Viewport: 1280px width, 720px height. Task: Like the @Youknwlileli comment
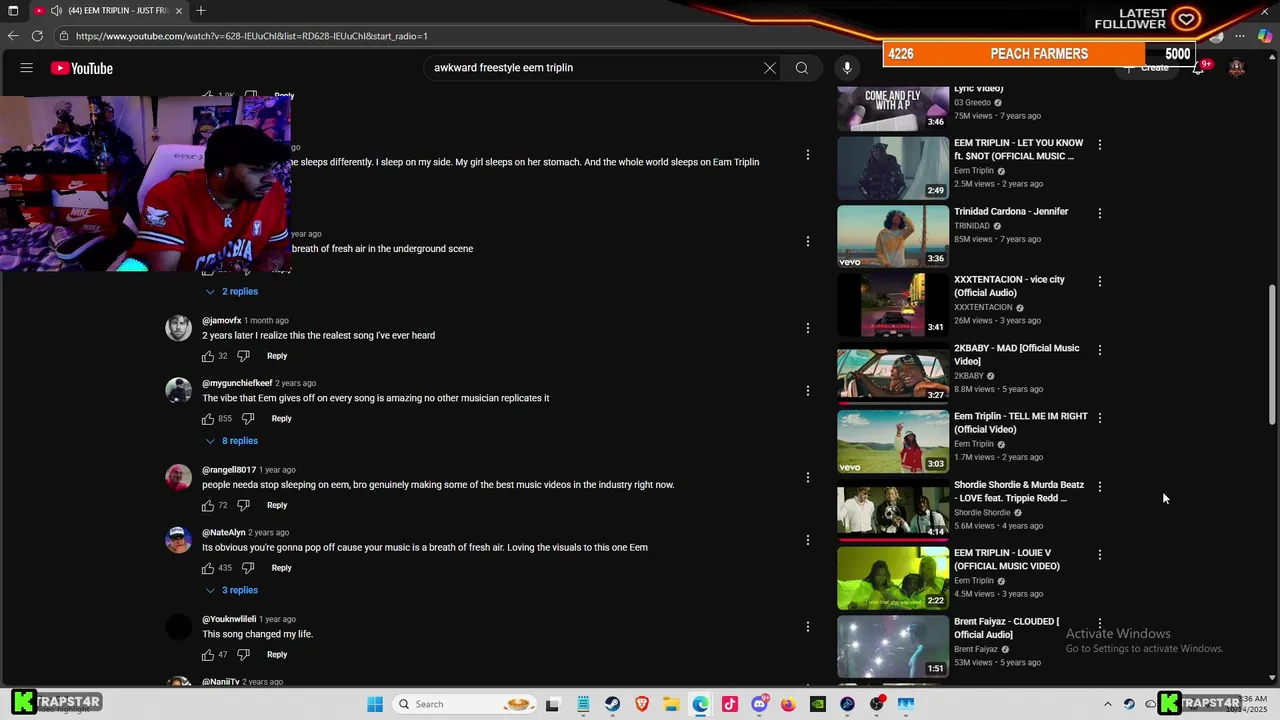pos(208,655)
